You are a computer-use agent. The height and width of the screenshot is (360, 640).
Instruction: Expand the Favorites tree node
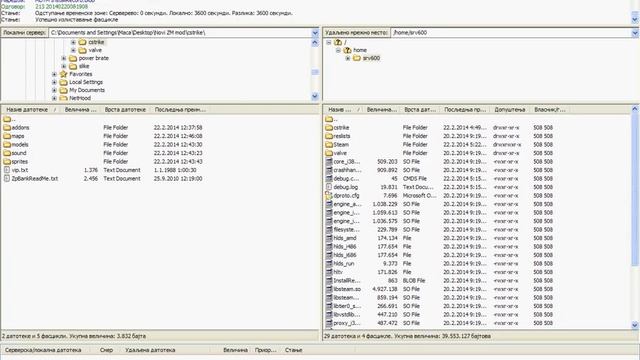click(x=54, y=74)
